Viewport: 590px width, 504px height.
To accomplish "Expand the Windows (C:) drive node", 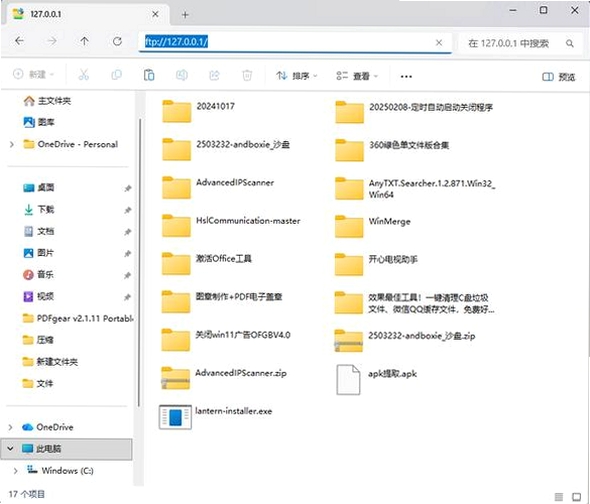I will pos(15,471).
